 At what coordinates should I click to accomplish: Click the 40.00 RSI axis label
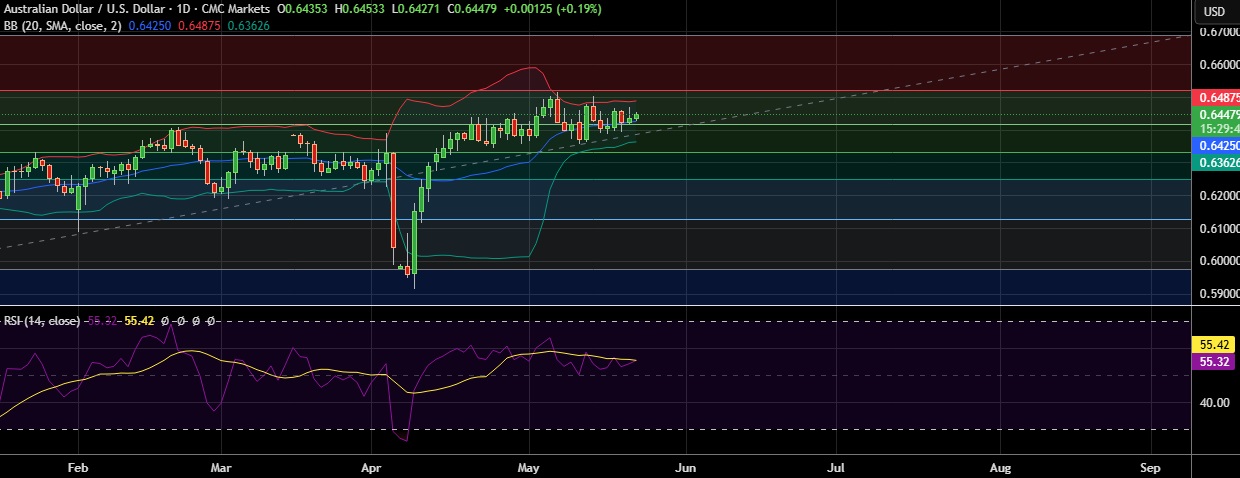click(x=1216, y=403)
